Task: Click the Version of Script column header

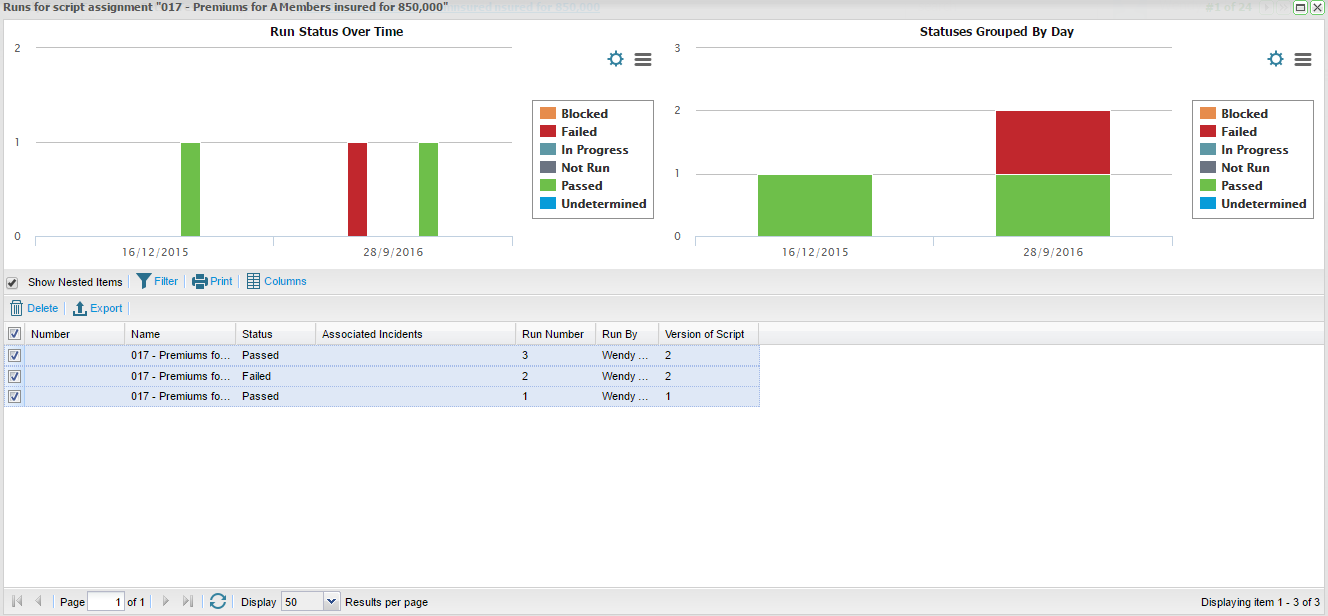Action: pos(704,334)
